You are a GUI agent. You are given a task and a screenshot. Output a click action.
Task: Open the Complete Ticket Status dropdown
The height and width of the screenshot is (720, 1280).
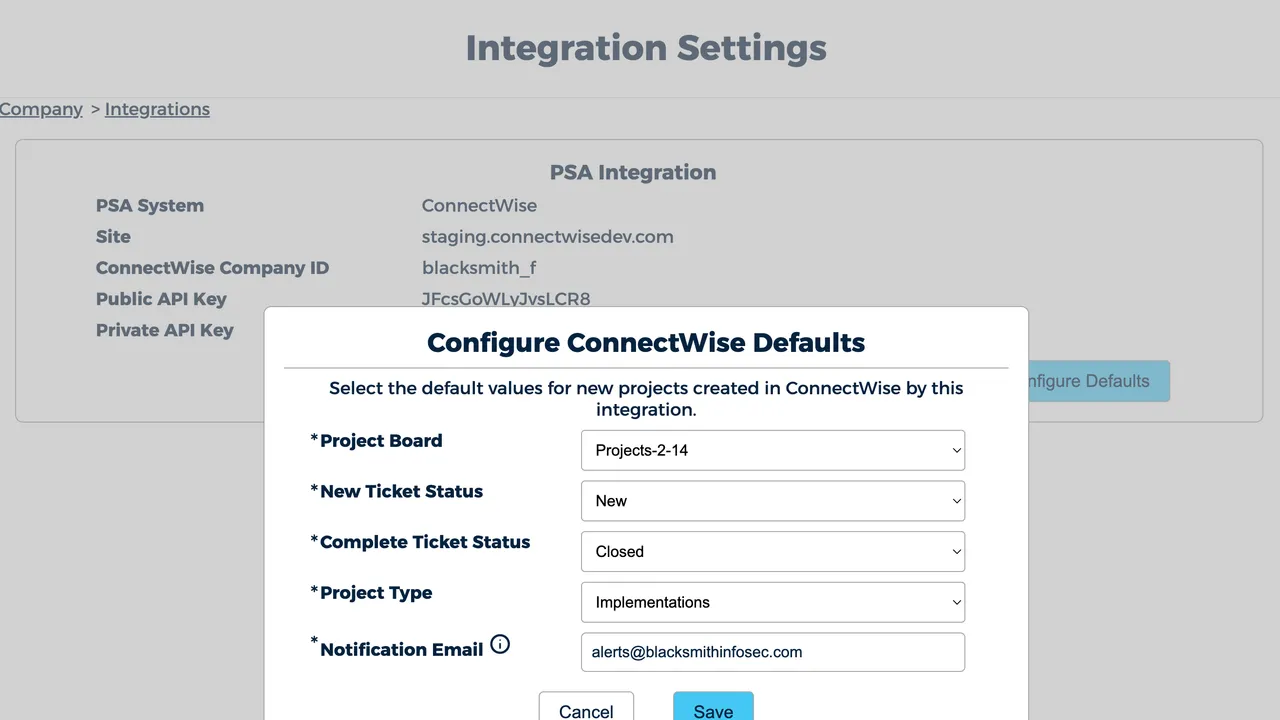pyautogui.click(x=773, y=551)
